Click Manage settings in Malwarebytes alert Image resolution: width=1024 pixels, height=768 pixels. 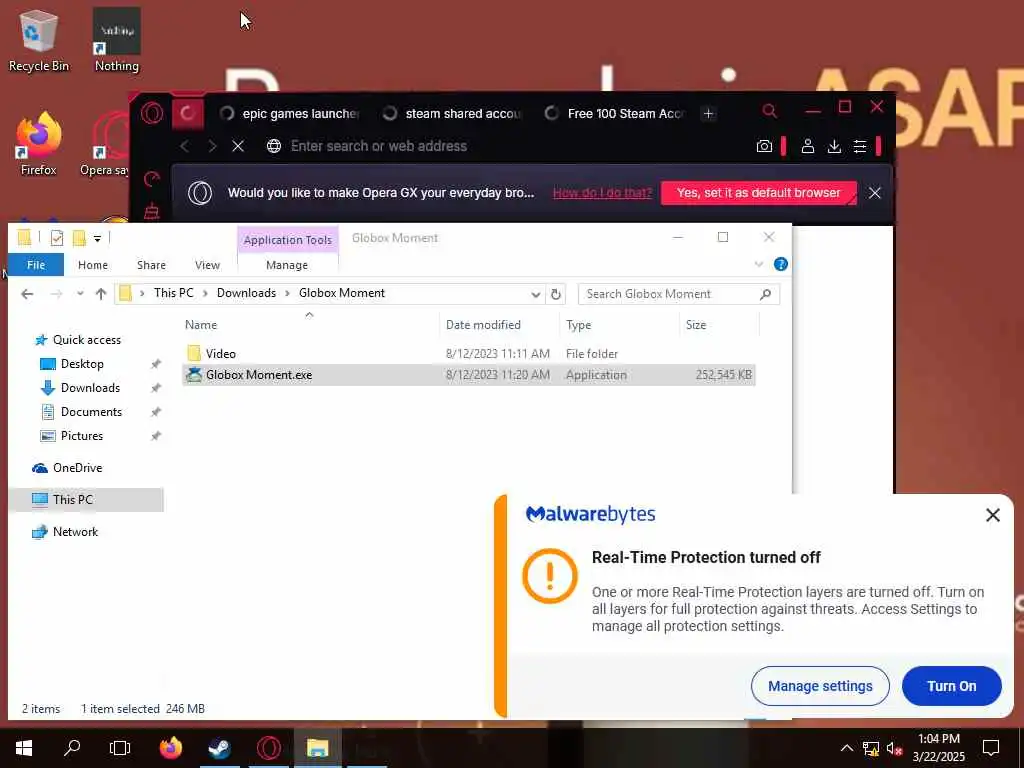coord(820,686)
